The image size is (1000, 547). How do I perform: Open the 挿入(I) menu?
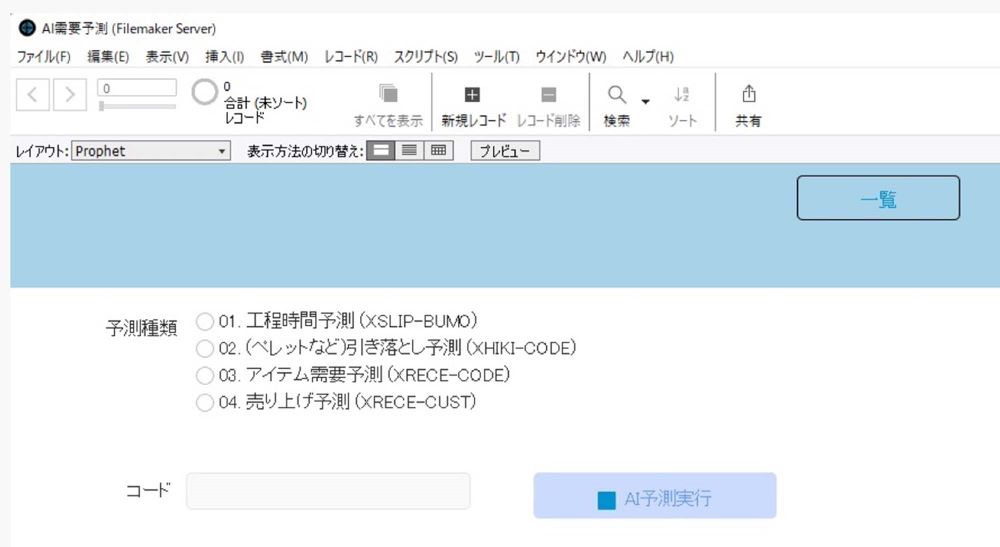pyautogui.click(x=224, y=57)
